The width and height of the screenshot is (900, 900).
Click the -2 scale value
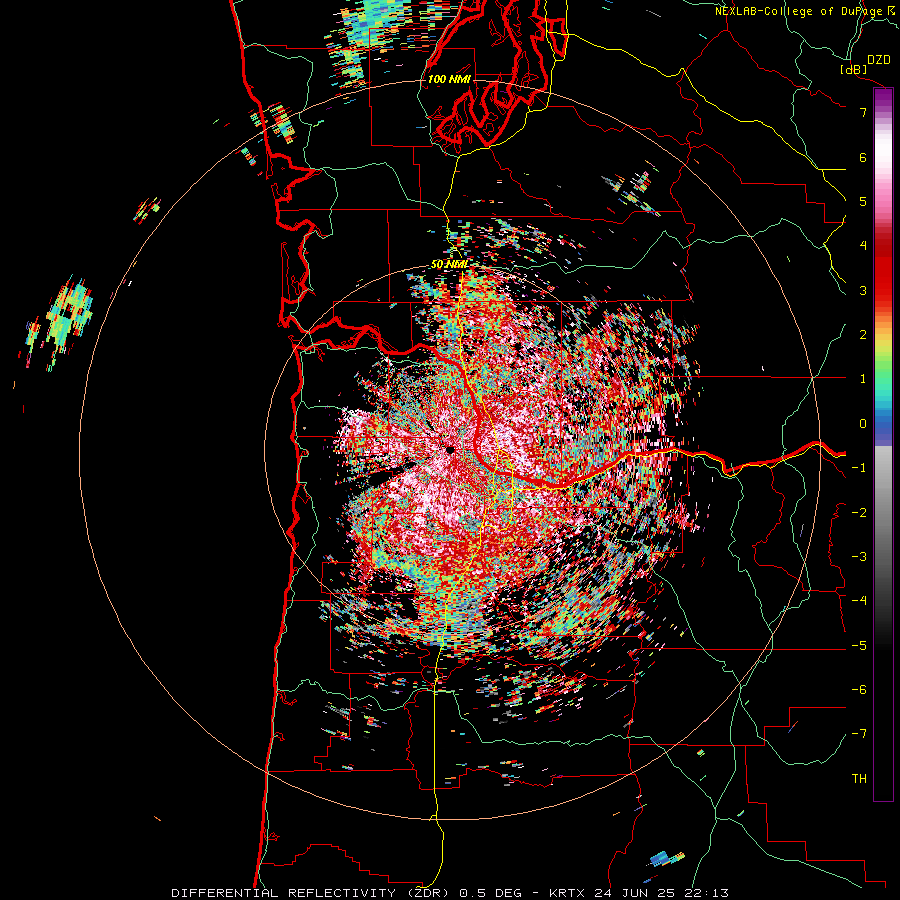tap(859, 512)
